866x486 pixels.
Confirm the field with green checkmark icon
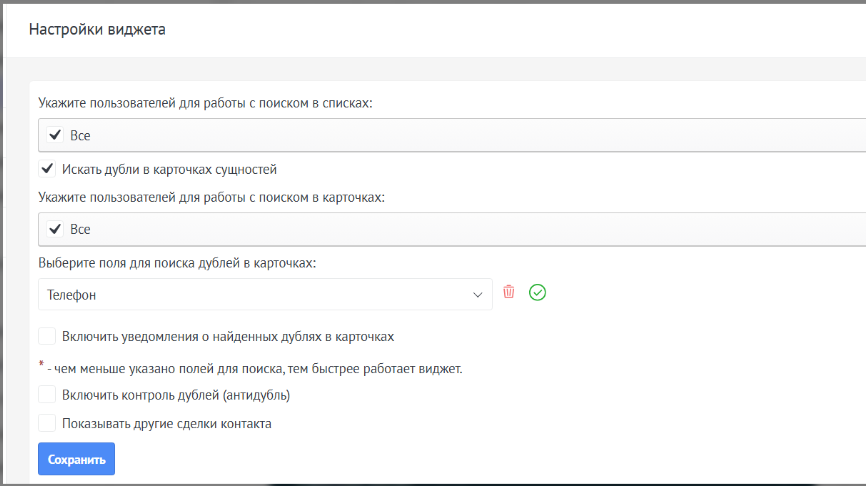538,293
